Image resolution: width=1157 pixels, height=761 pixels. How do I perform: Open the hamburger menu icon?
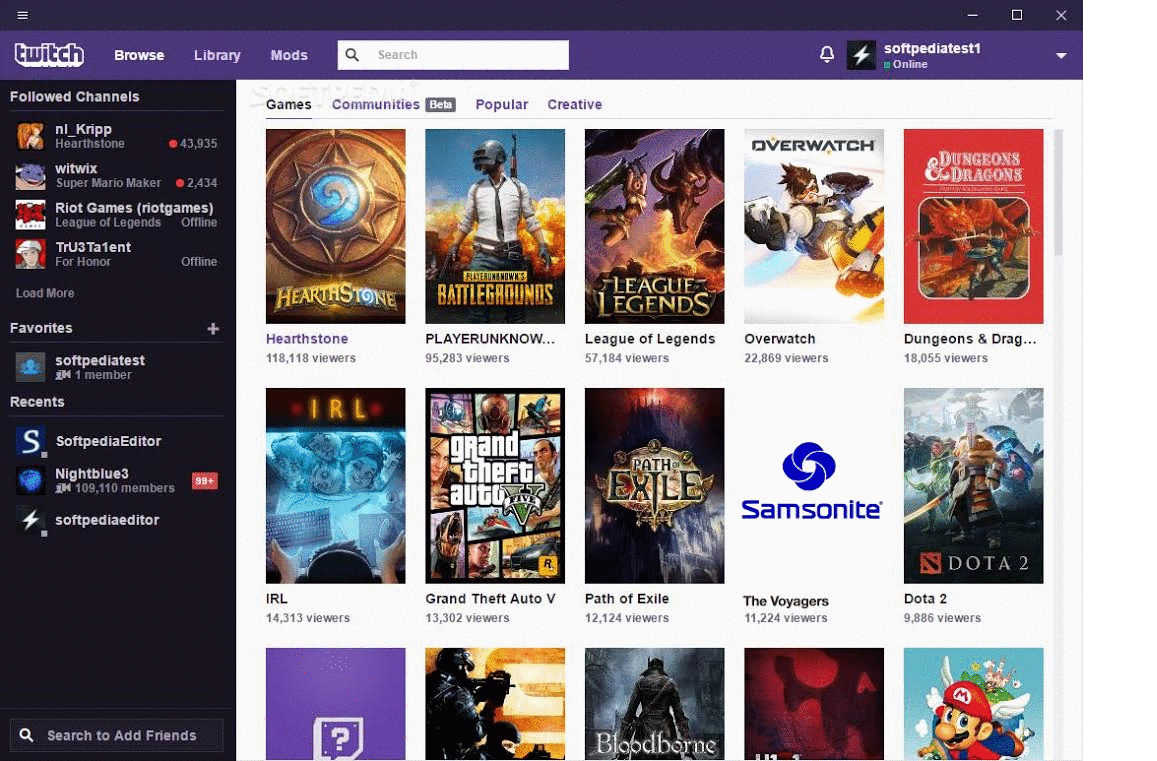22,15
